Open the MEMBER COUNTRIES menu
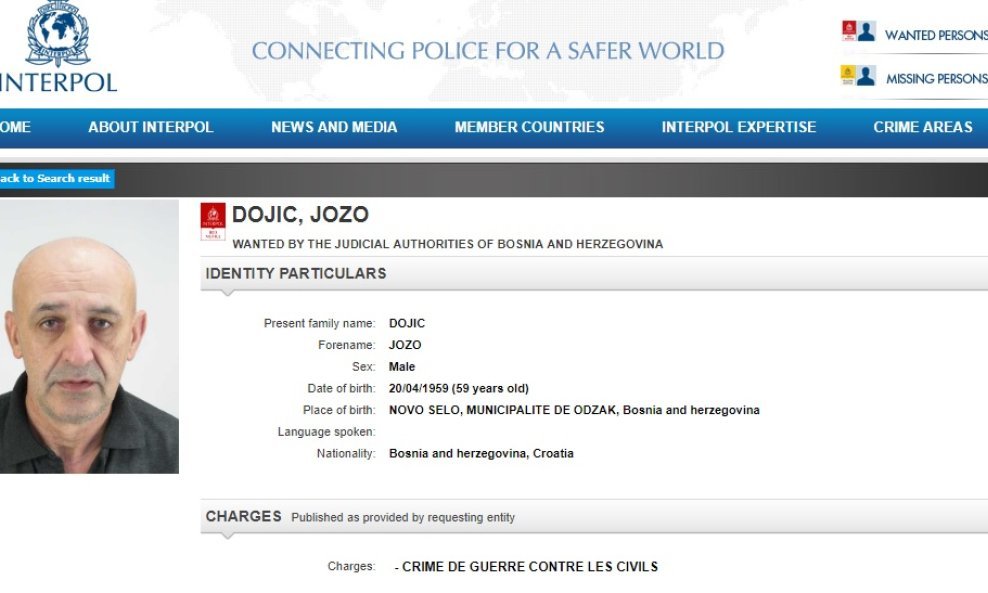The width and height of the screenshot is (988, 593). 529,127
